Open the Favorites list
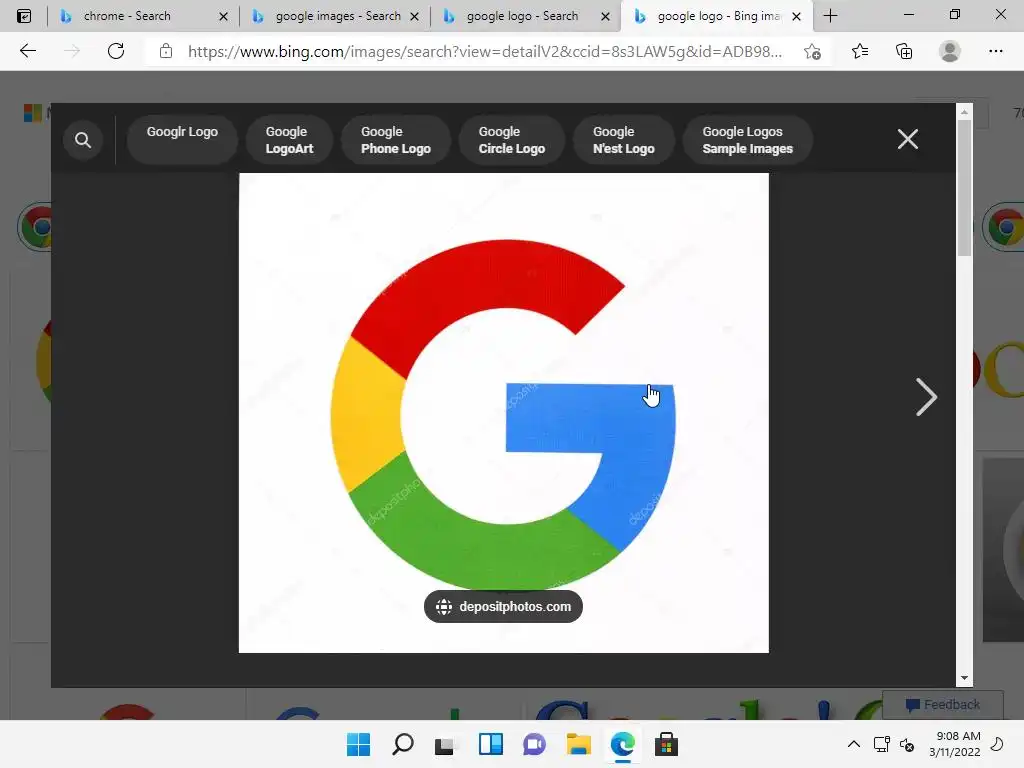The width and height of the screenshot is (1024, 768). point(860,51)
